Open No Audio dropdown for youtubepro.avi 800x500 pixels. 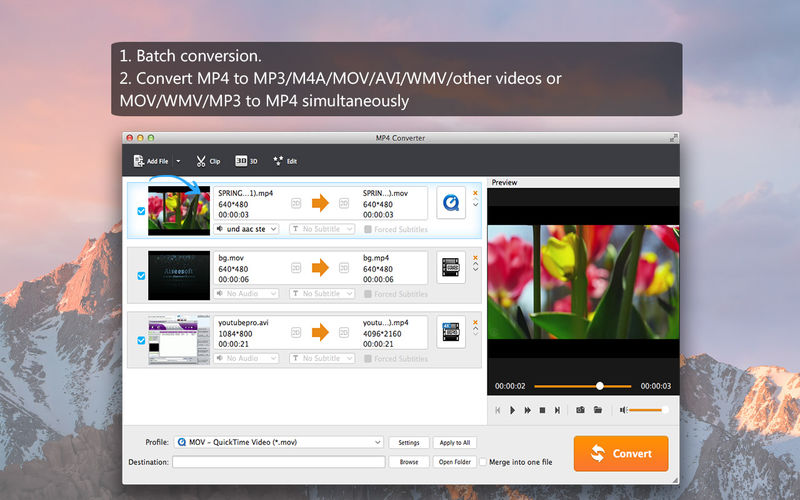coord(246,359)
